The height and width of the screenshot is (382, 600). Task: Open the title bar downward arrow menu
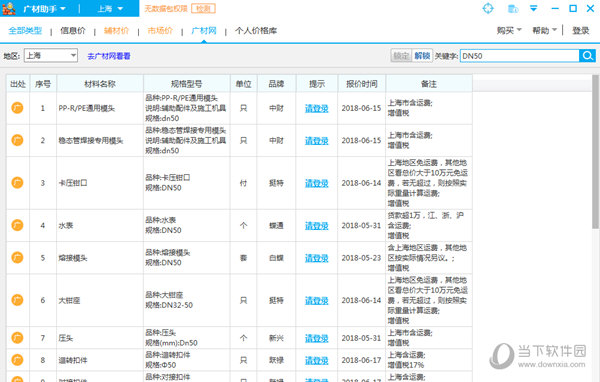coord(533,8)
